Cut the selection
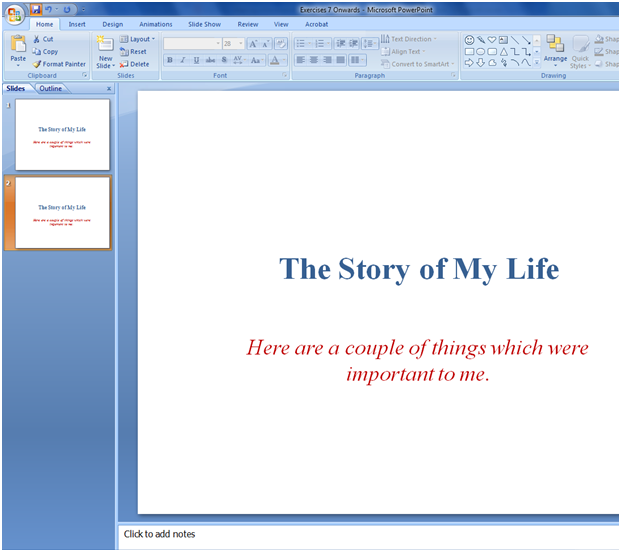Image resolution: width=621 pixels, height=552 pixels. click(43, 39)
